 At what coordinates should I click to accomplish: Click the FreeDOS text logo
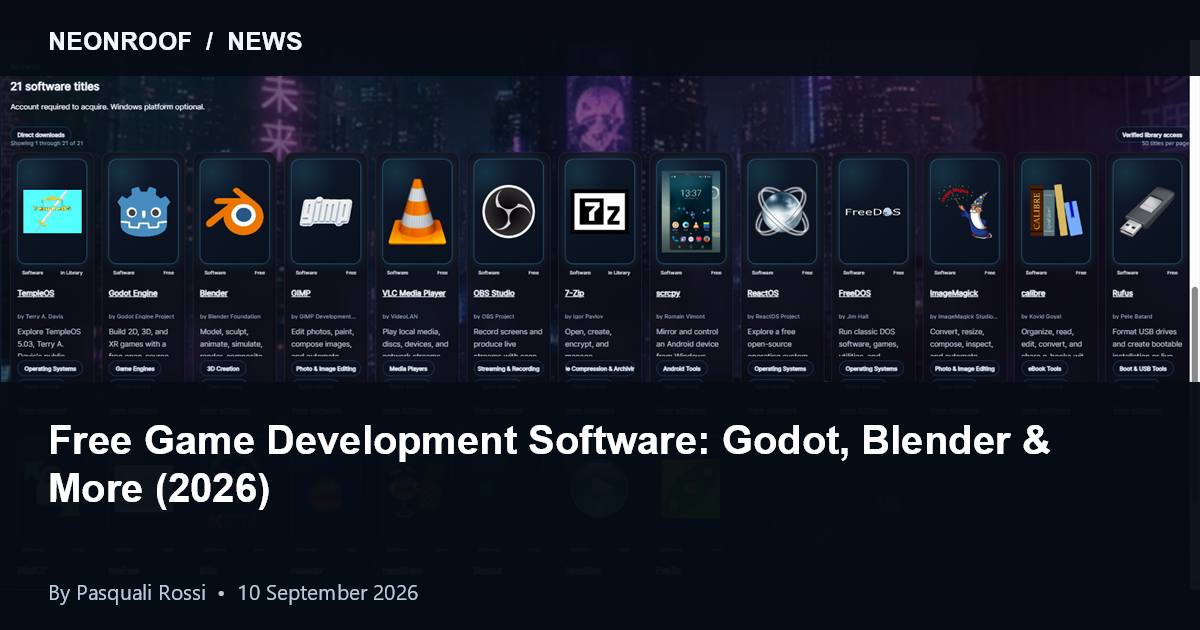coord(873,211)
